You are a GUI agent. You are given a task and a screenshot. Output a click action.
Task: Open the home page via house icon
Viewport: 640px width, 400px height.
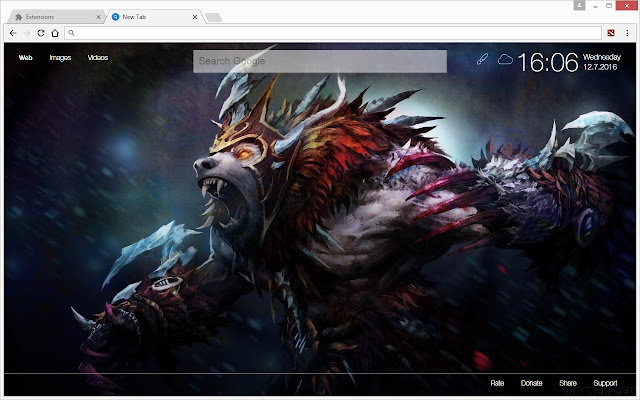tap(55, 33)
